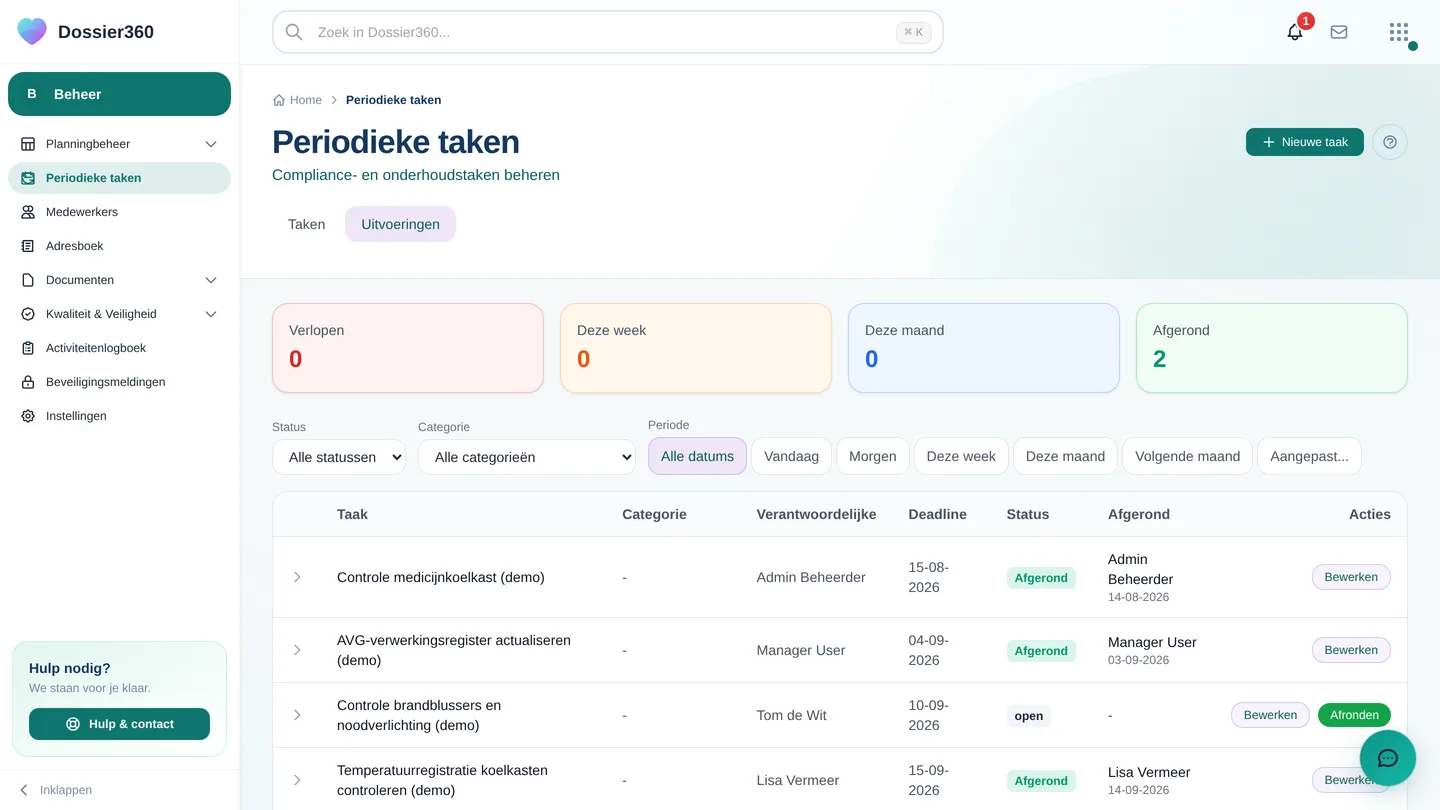Click Afronden for the brandblussers task
Image resolution: width=1440 pixels, height=810 pixels.
coord(1354,715)
